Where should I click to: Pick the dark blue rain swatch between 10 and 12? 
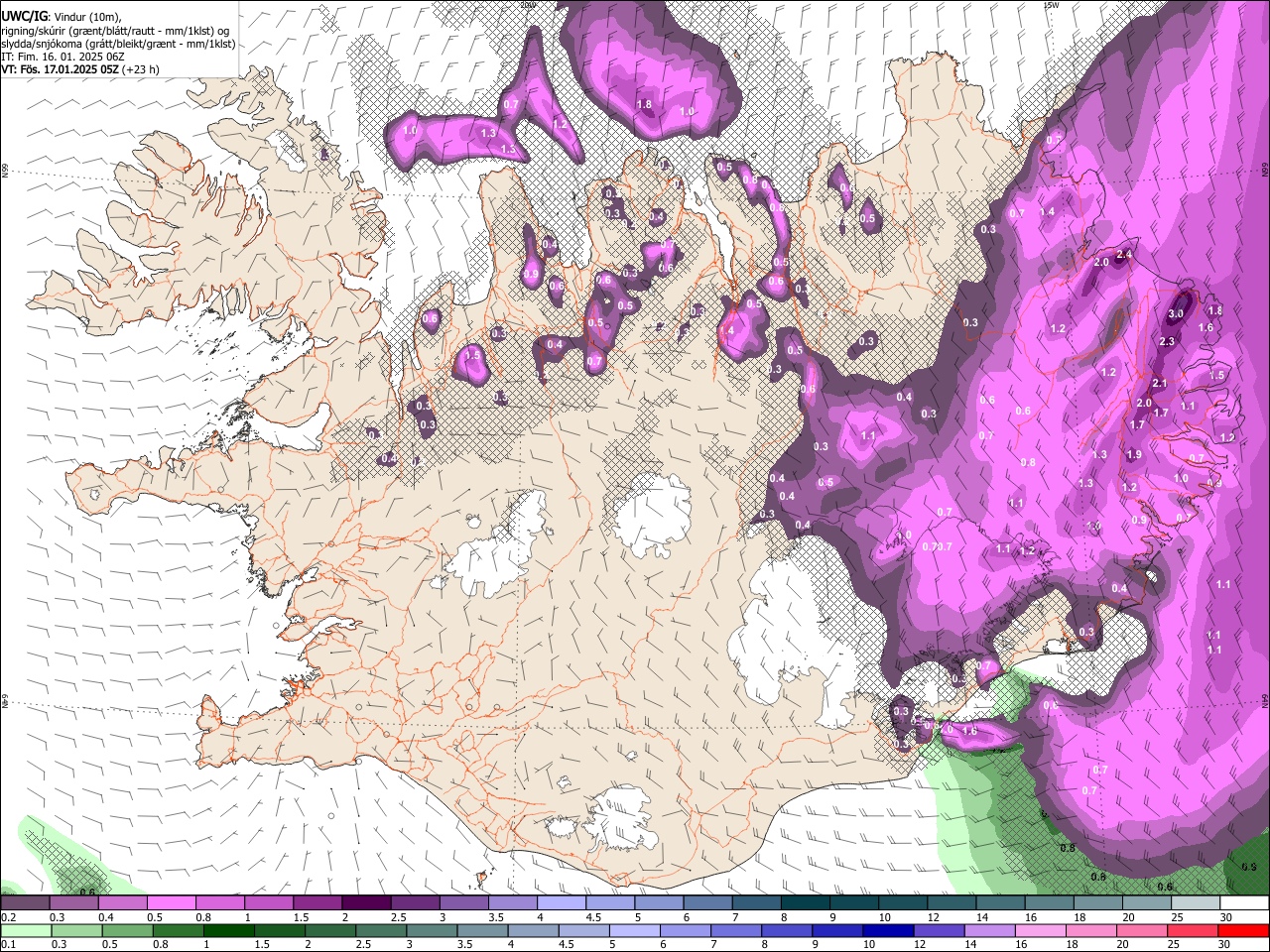point(887,930)
